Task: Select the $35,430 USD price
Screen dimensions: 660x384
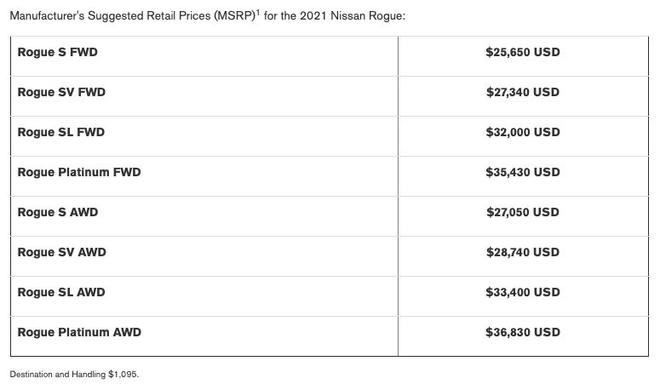Action: click(x=523, y=172)
